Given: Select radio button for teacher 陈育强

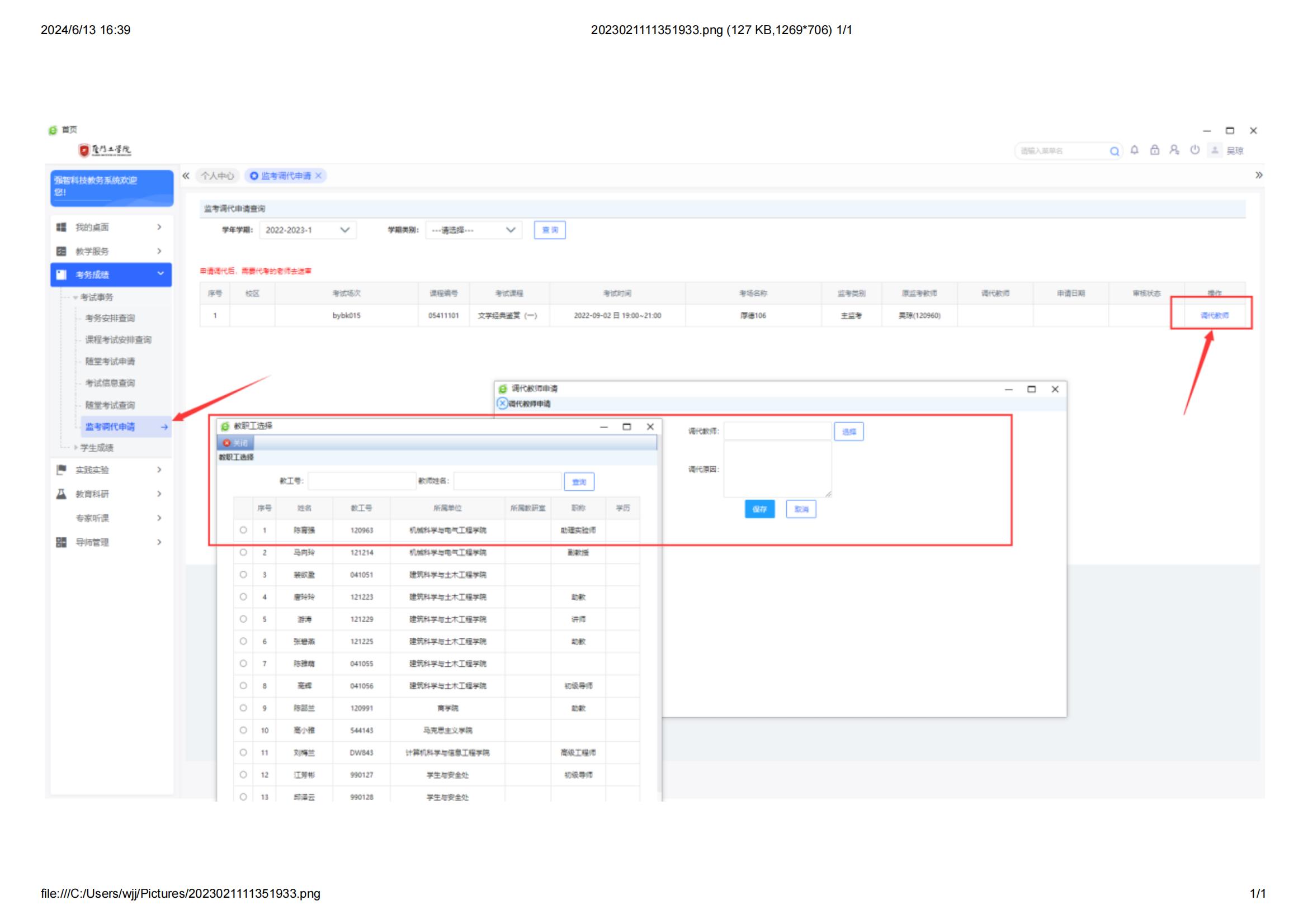Looking at the screenshot, I should pos(243,530).
